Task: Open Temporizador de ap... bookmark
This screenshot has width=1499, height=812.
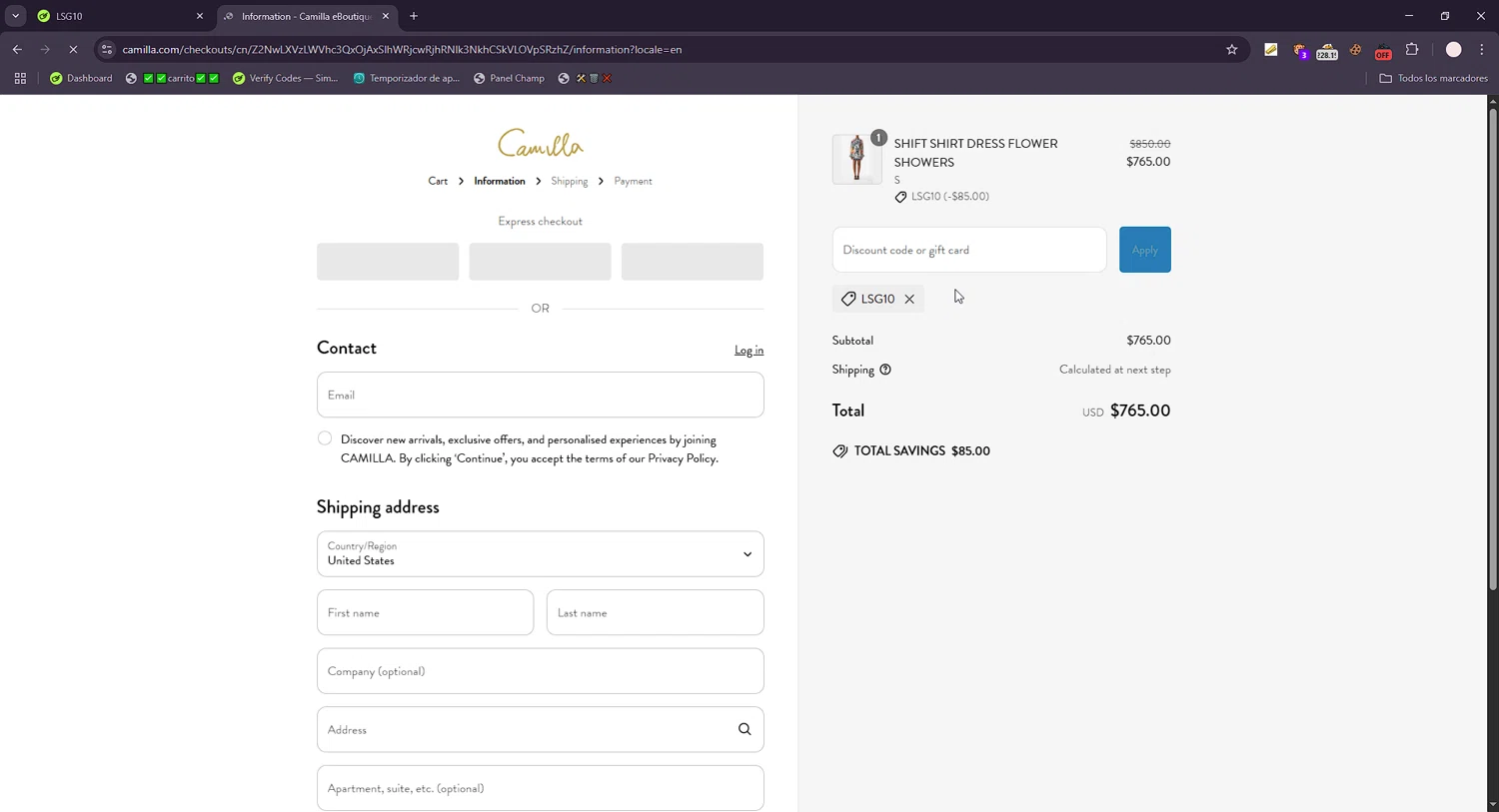Action: (406, 78)
